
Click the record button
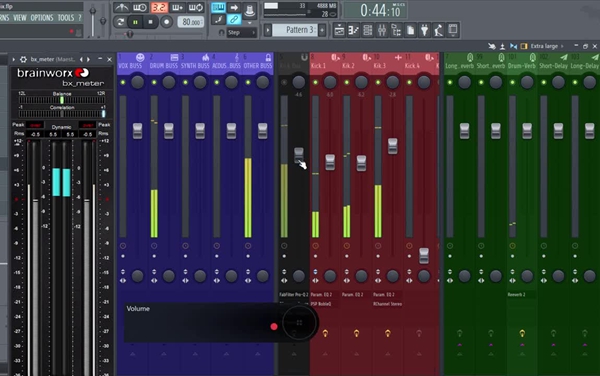(166, 22)
